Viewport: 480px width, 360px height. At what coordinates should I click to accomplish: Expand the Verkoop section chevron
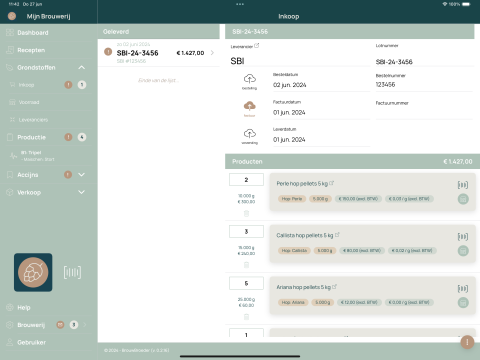pos(81,192)
